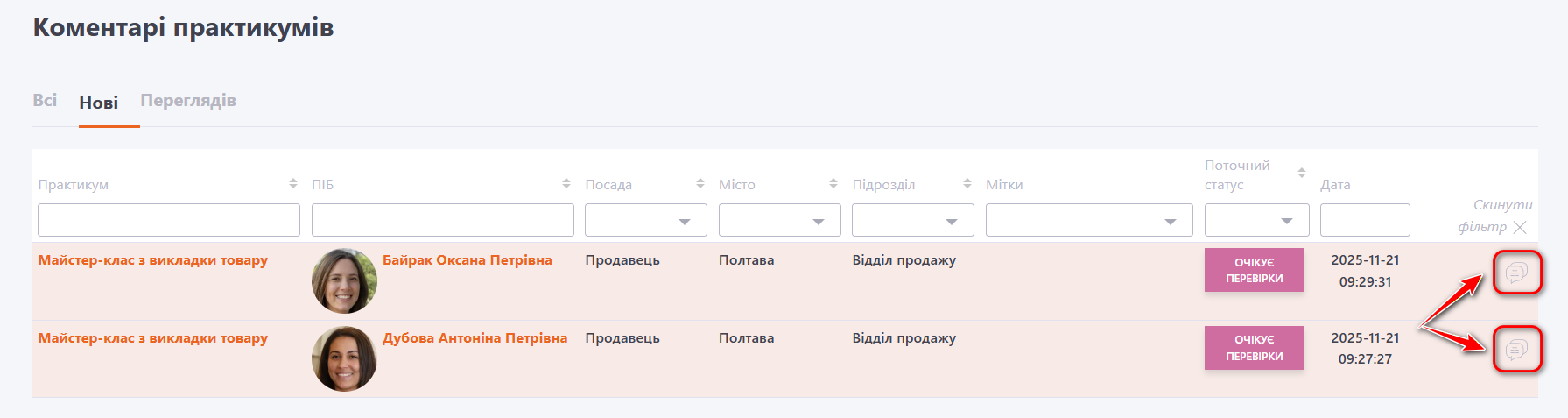Sort table by Практикум column
The height and width of the screenshot is (418, 1568).
click(x=292, y=184)
